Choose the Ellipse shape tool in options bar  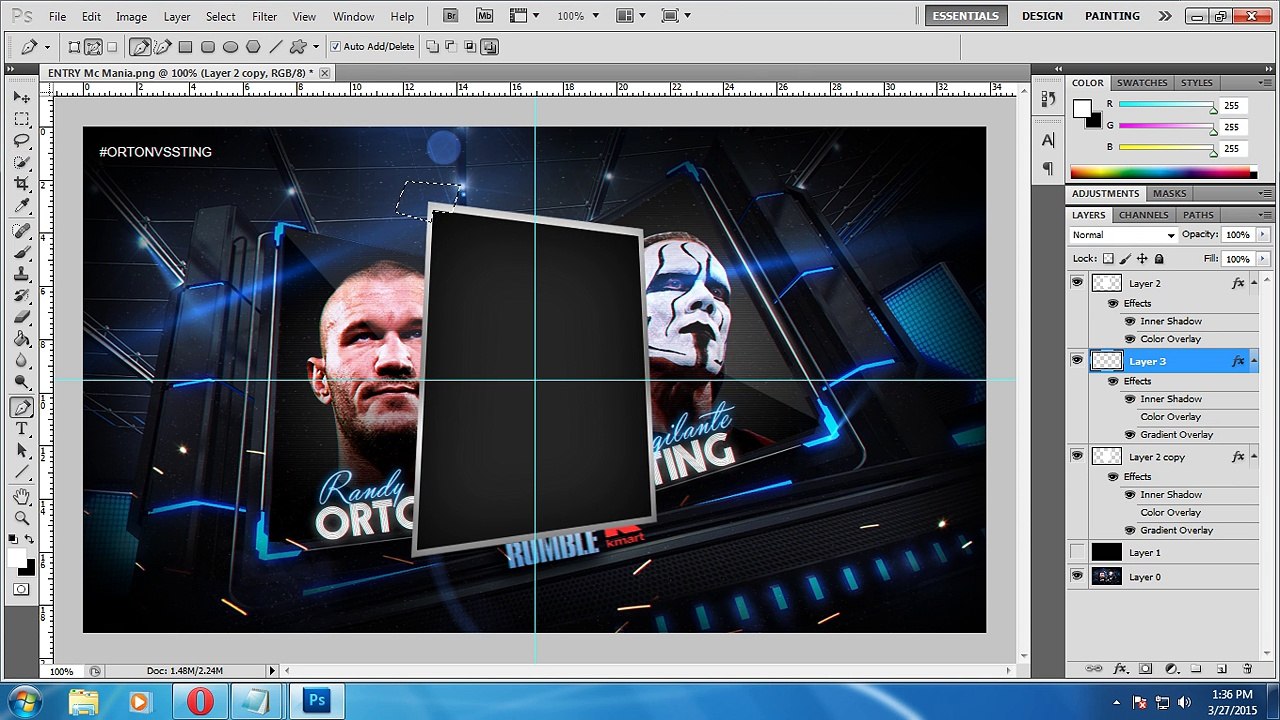pos(230,46)
